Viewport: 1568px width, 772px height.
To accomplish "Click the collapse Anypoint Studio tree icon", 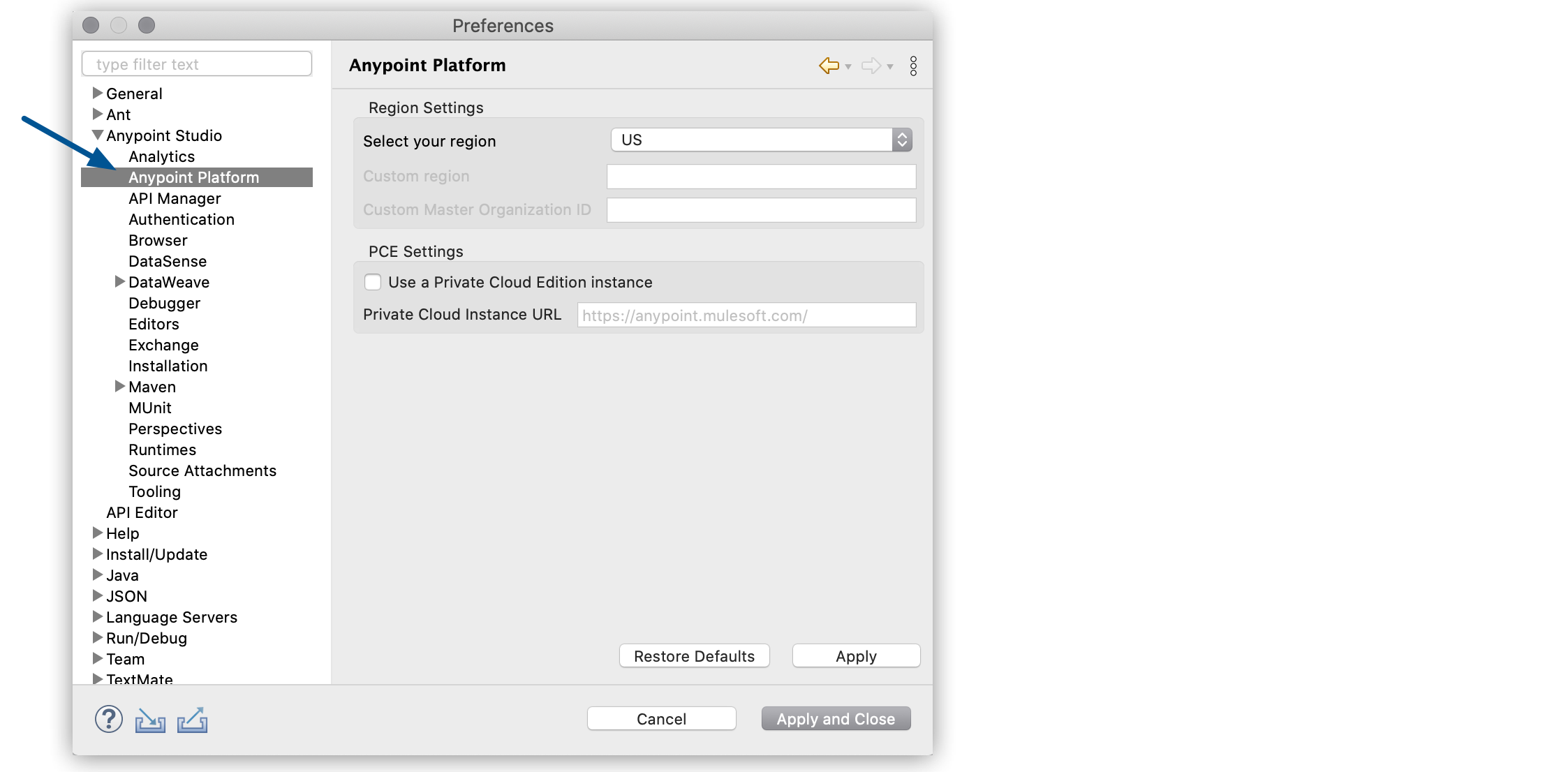I will point(97,135).
